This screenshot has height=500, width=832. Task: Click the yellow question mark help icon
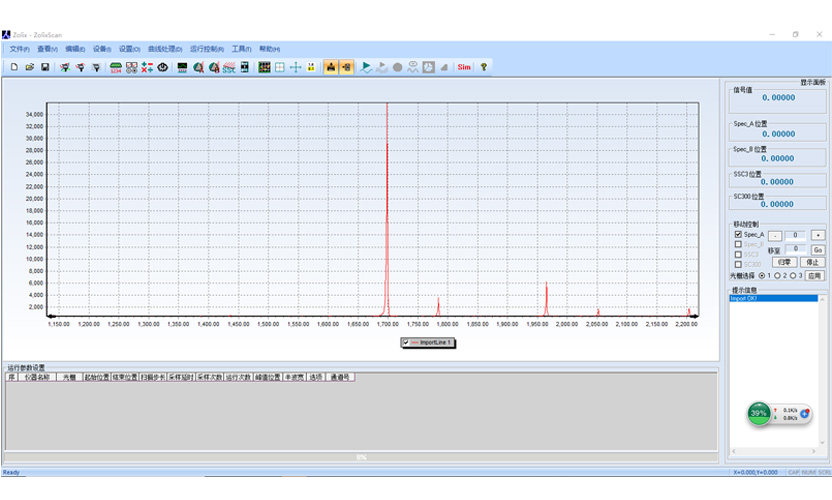pyautogui.click(x=484, y=67)
